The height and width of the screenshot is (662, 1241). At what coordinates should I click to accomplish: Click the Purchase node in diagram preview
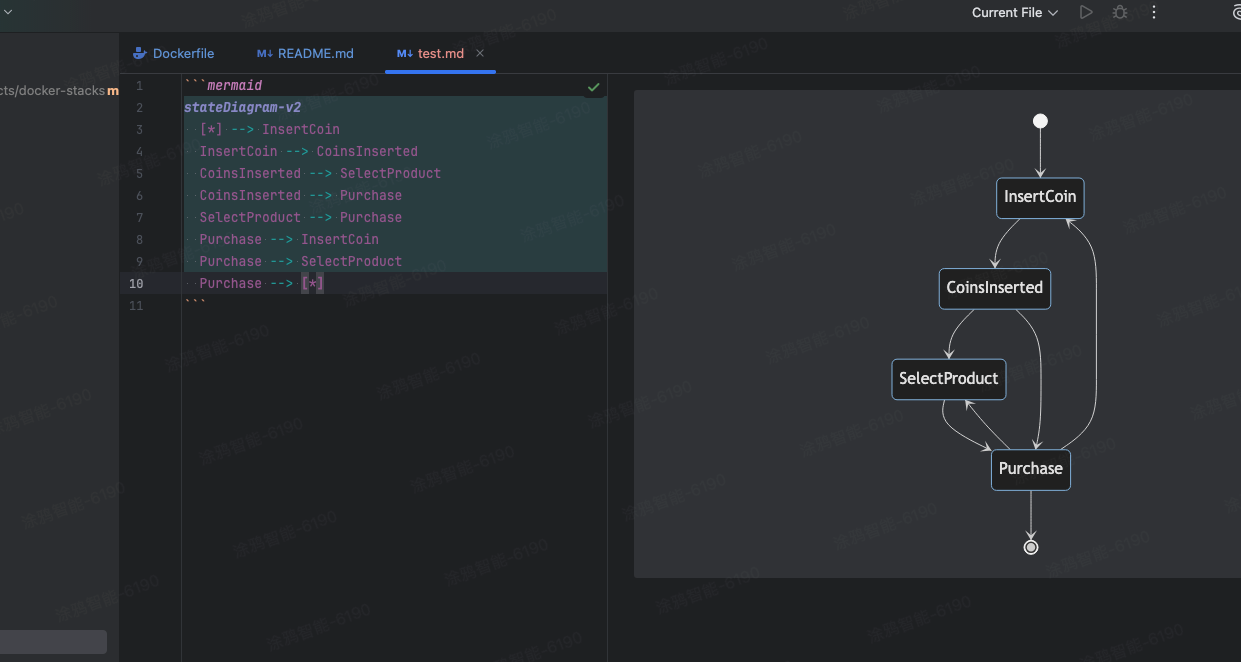click(x=1031, y=469)
